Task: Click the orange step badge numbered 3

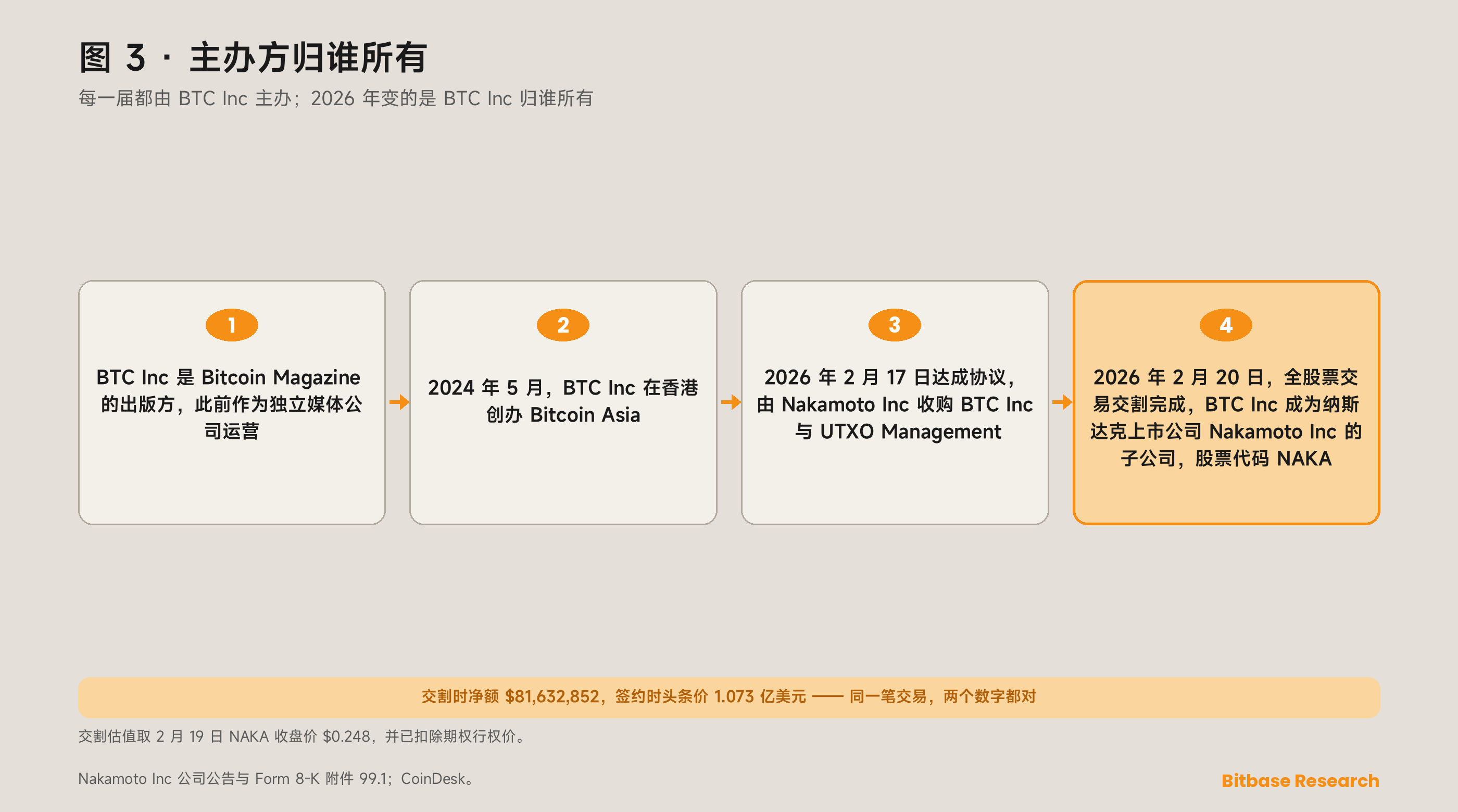Action: click(x=894, y=325)
